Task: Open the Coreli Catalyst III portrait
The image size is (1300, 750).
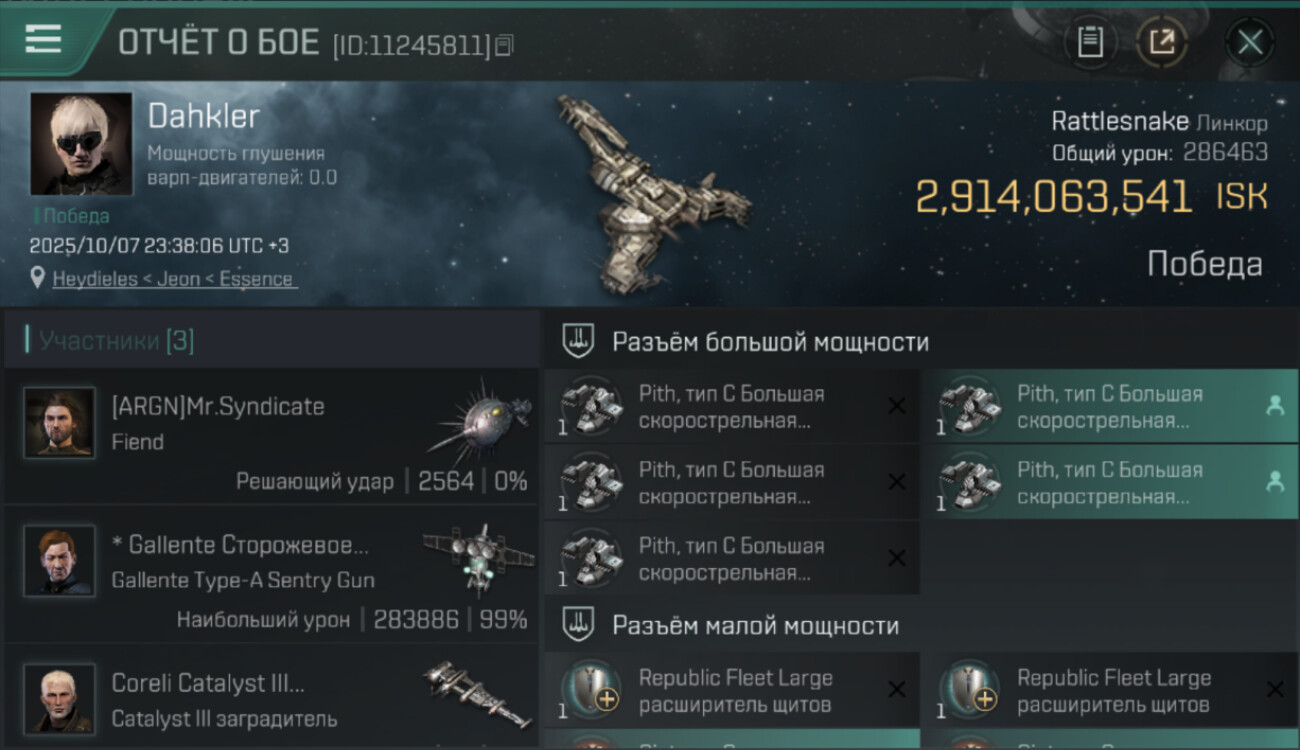Action: click(x=60, y=698)
